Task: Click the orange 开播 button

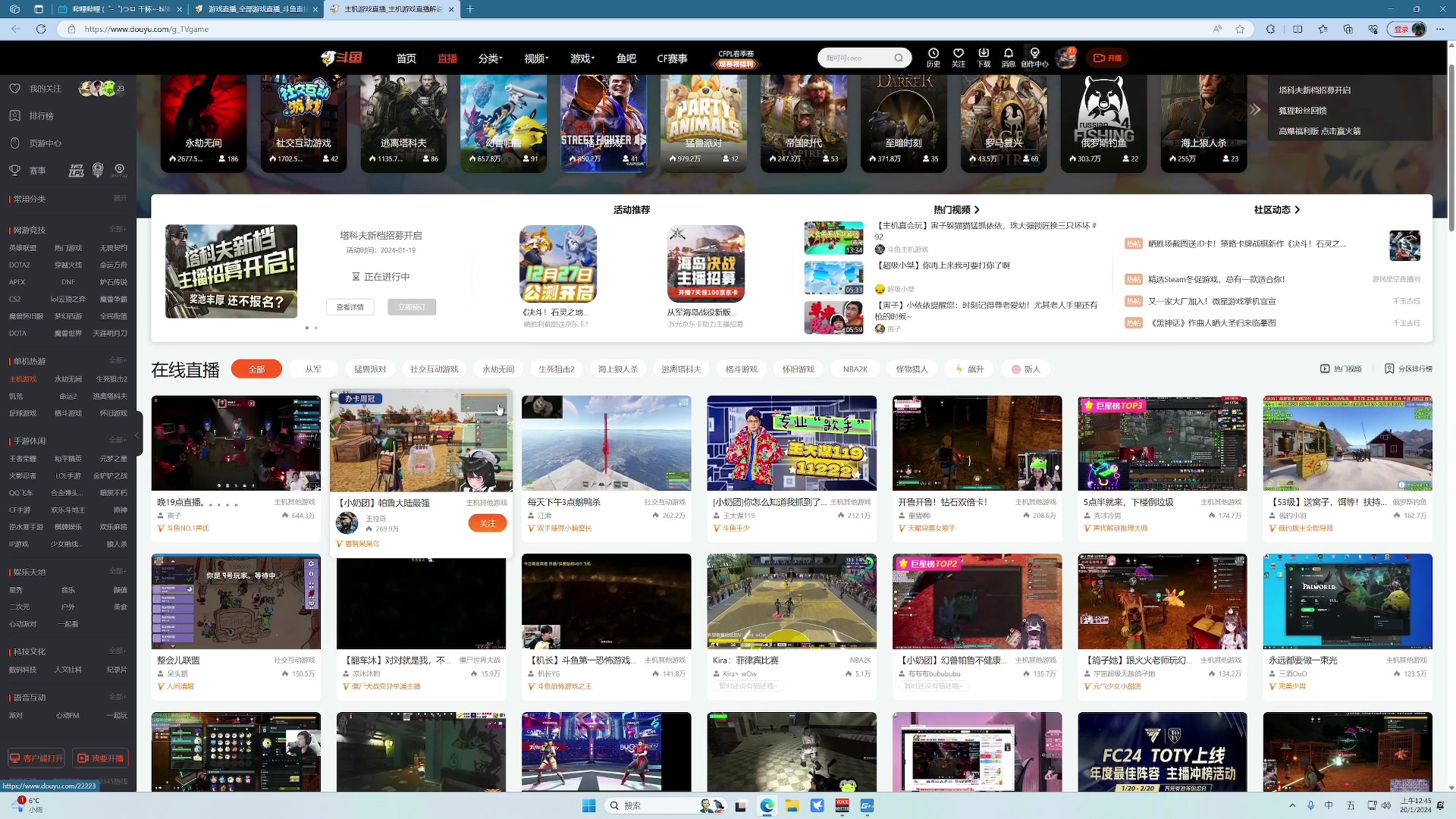Action: 1108,58
